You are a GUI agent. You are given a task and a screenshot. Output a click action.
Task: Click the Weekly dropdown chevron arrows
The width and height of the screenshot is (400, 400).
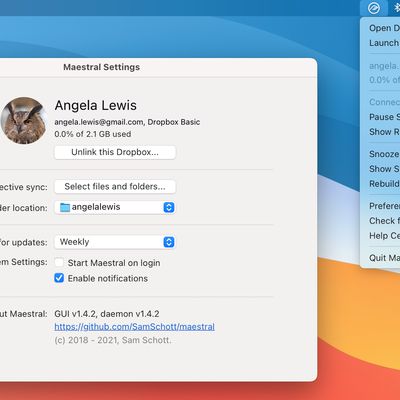(x=169, y=242)
